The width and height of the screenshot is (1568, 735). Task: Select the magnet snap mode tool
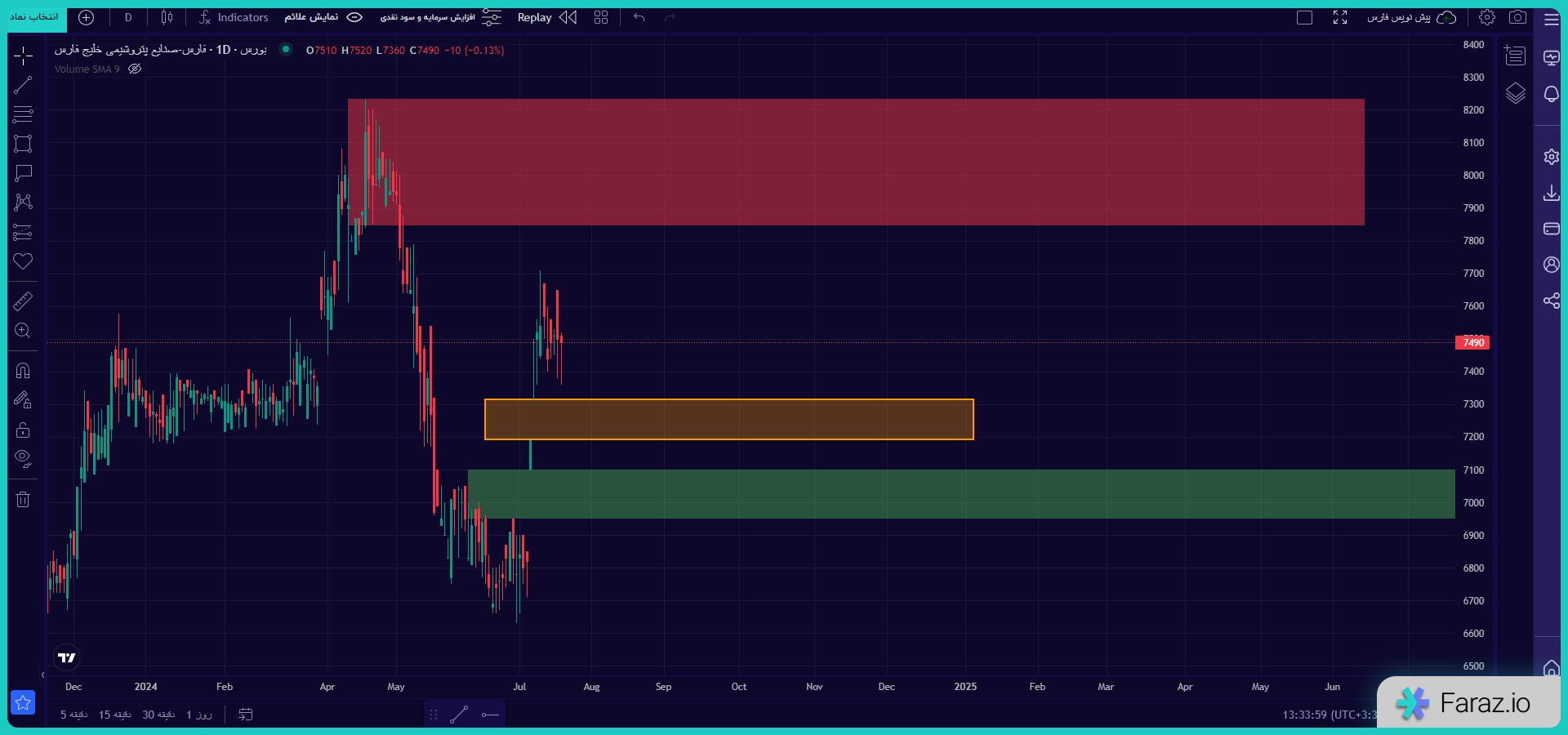tap(23, 371)
